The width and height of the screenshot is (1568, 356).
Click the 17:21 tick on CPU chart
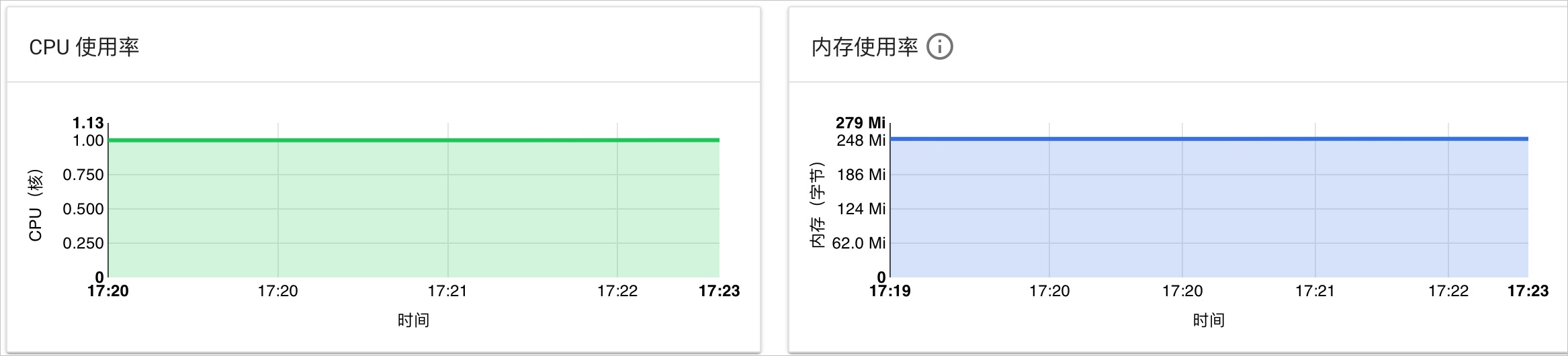(x=447, y=291)
